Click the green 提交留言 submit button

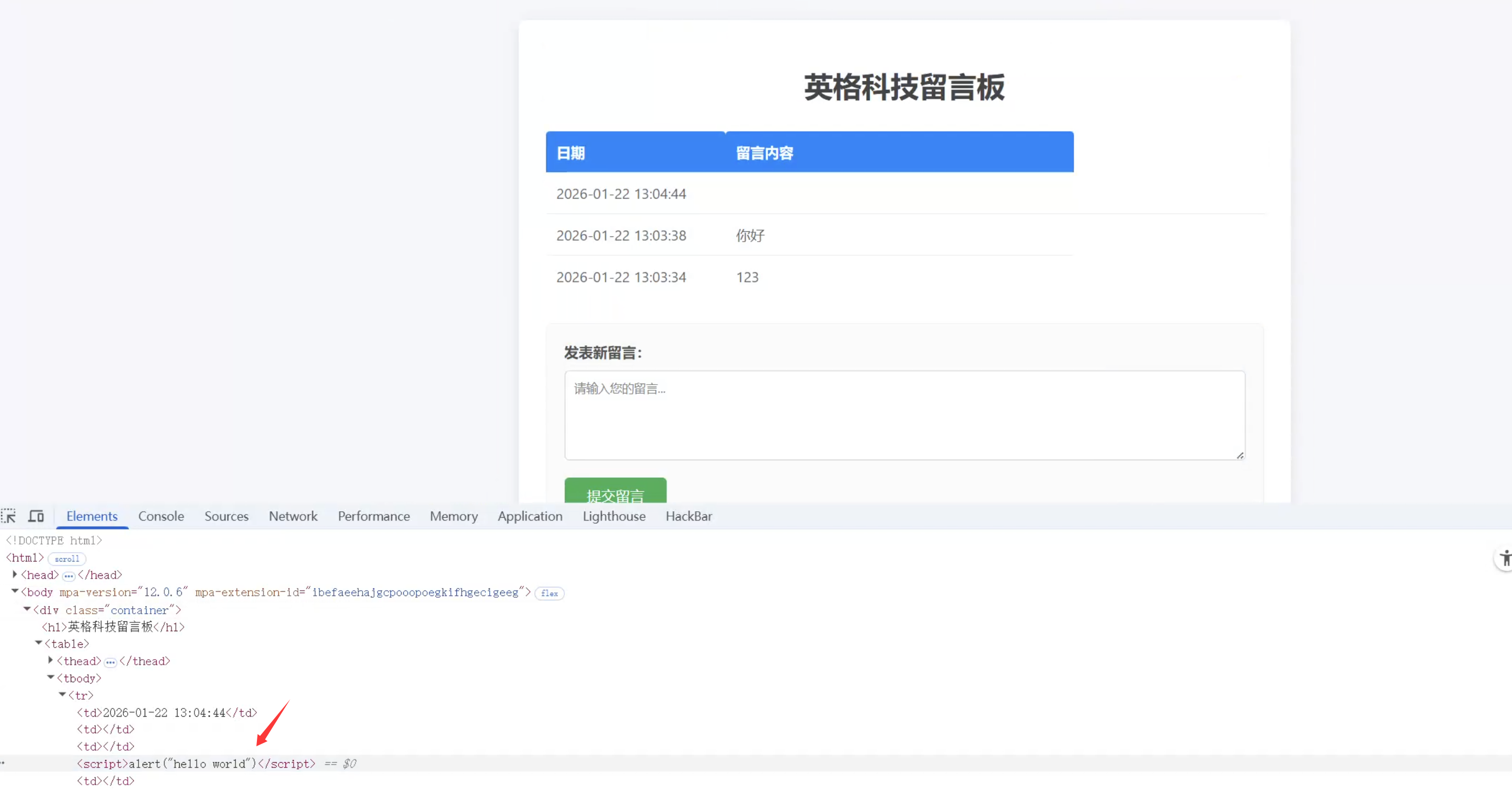click(x=615, y=491)
